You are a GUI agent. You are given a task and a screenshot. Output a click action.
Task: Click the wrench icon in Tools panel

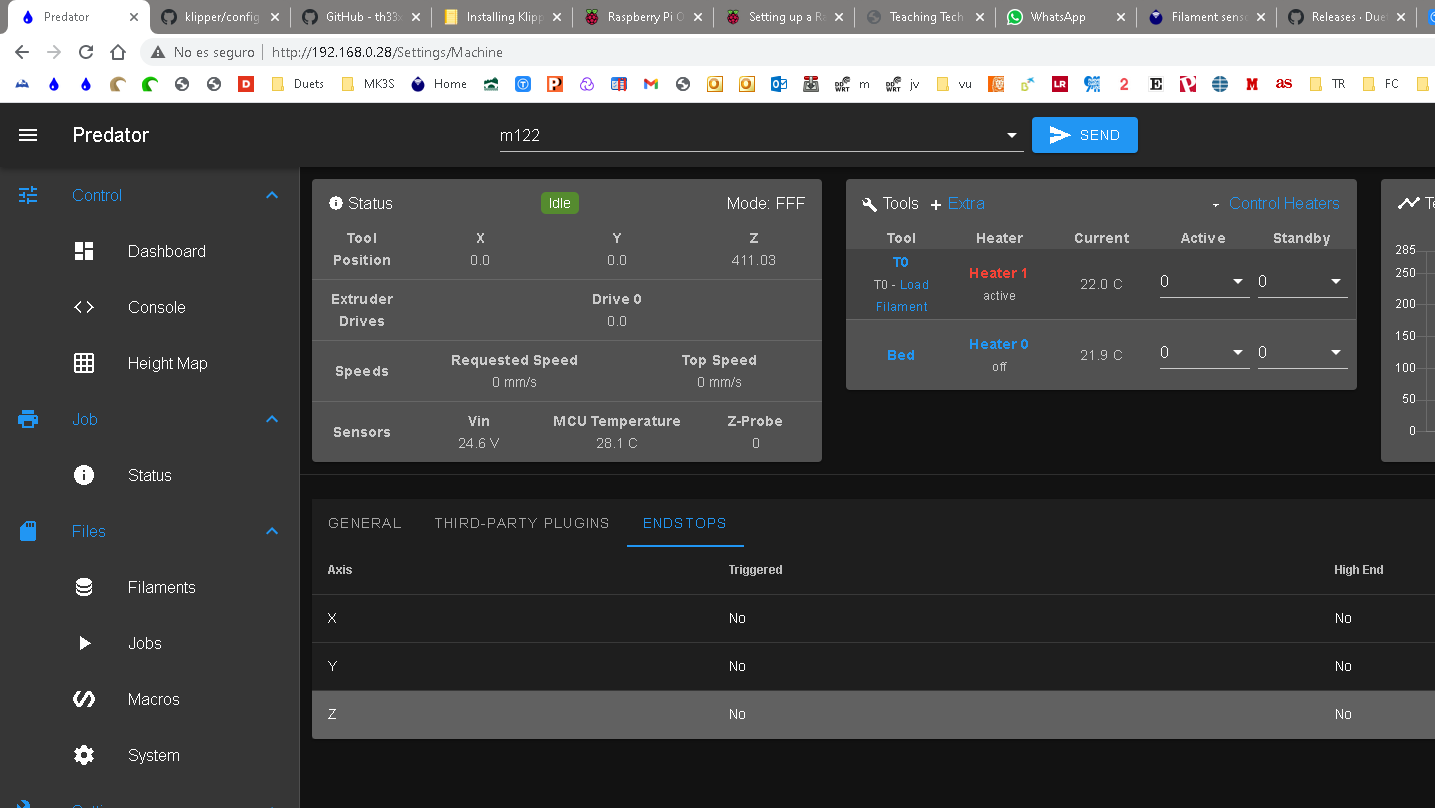[x=869, y=203]
